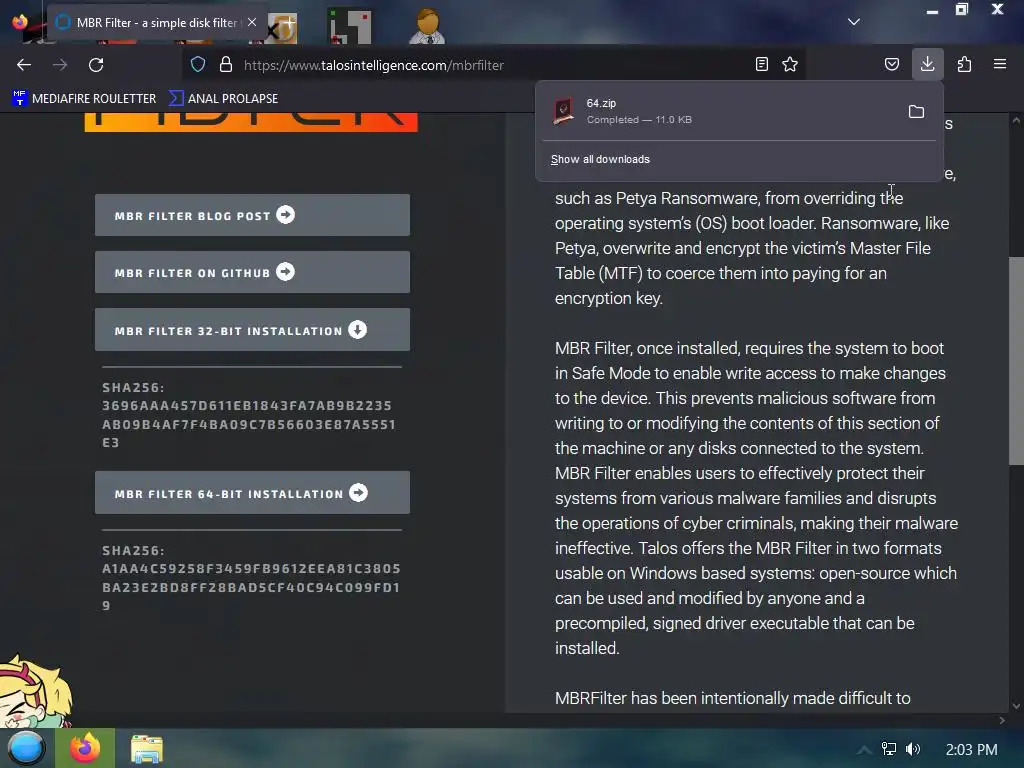Click the URL address bar
Screen dimensions: 1024x768
pos(496,65)
